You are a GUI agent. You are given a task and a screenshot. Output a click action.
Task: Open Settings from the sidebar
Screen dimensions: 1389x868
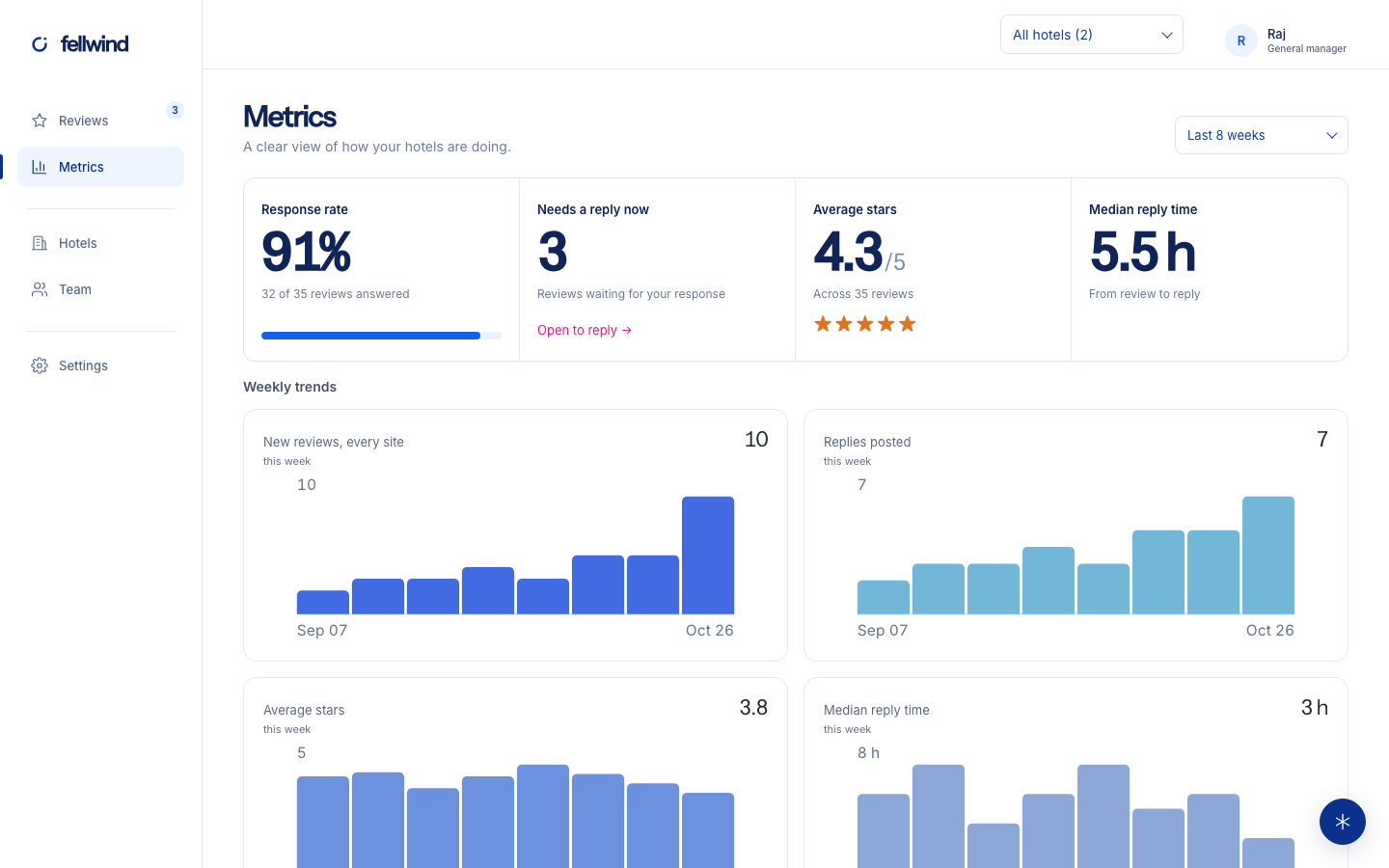click(100, 366)
